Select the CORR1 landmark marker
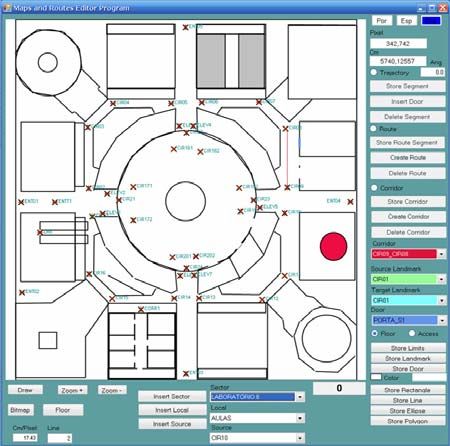The width and height of the screenshot is (450, 446). 141,310
